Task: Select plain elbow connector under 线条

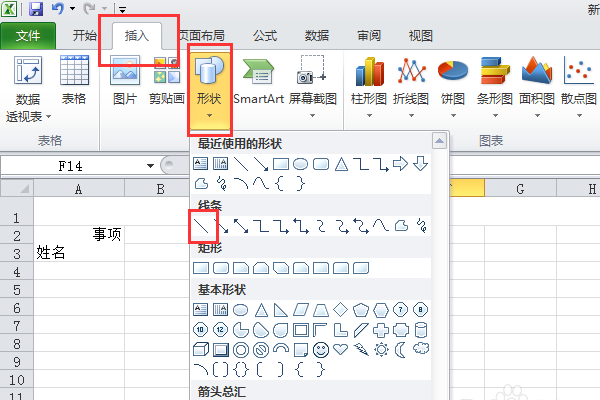Action: 261,225
